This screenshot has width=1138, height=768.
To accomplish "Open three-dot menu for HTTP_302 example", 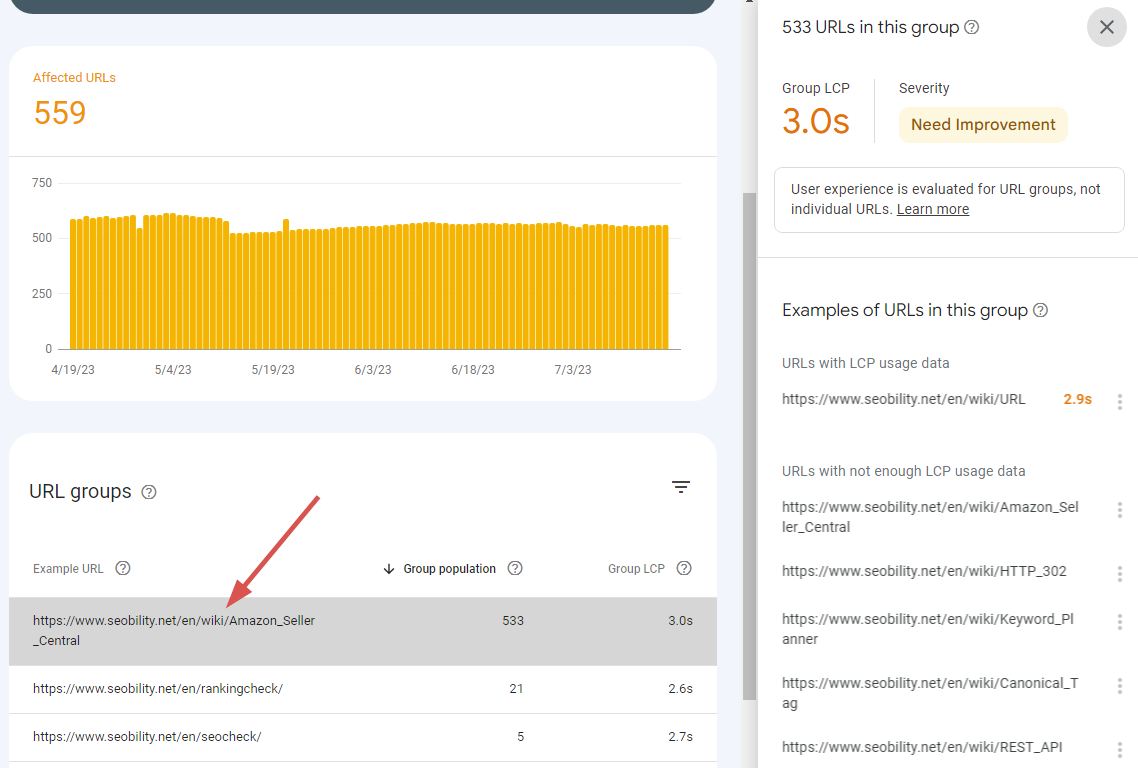I will click(1119, 573).
